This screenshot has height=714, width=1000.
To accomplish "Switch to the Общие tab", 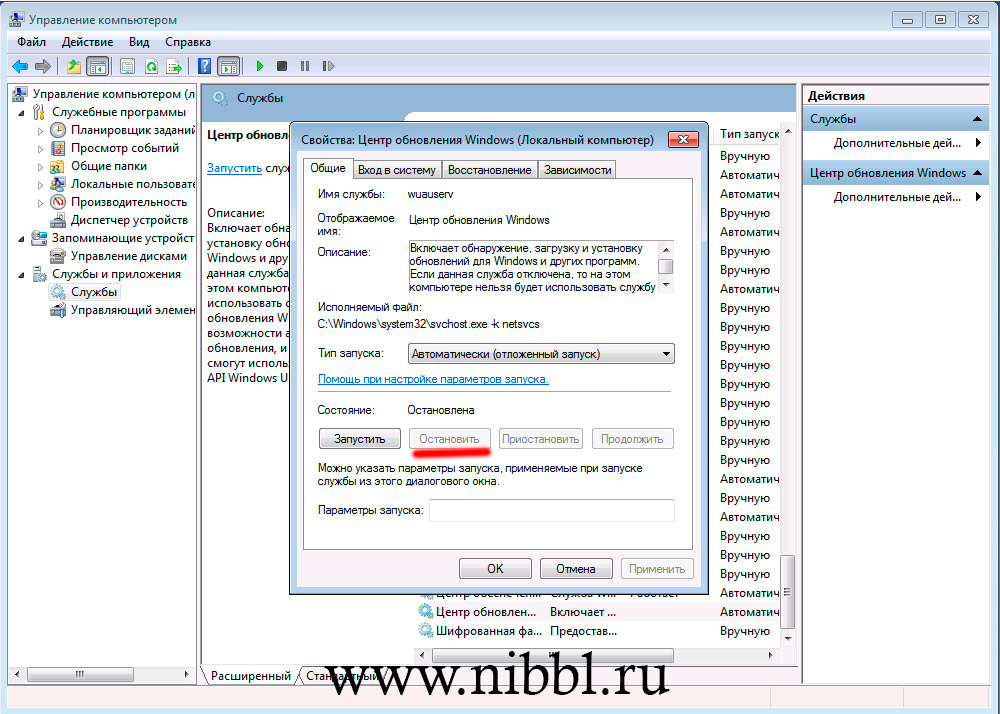I will click(328, 168).
